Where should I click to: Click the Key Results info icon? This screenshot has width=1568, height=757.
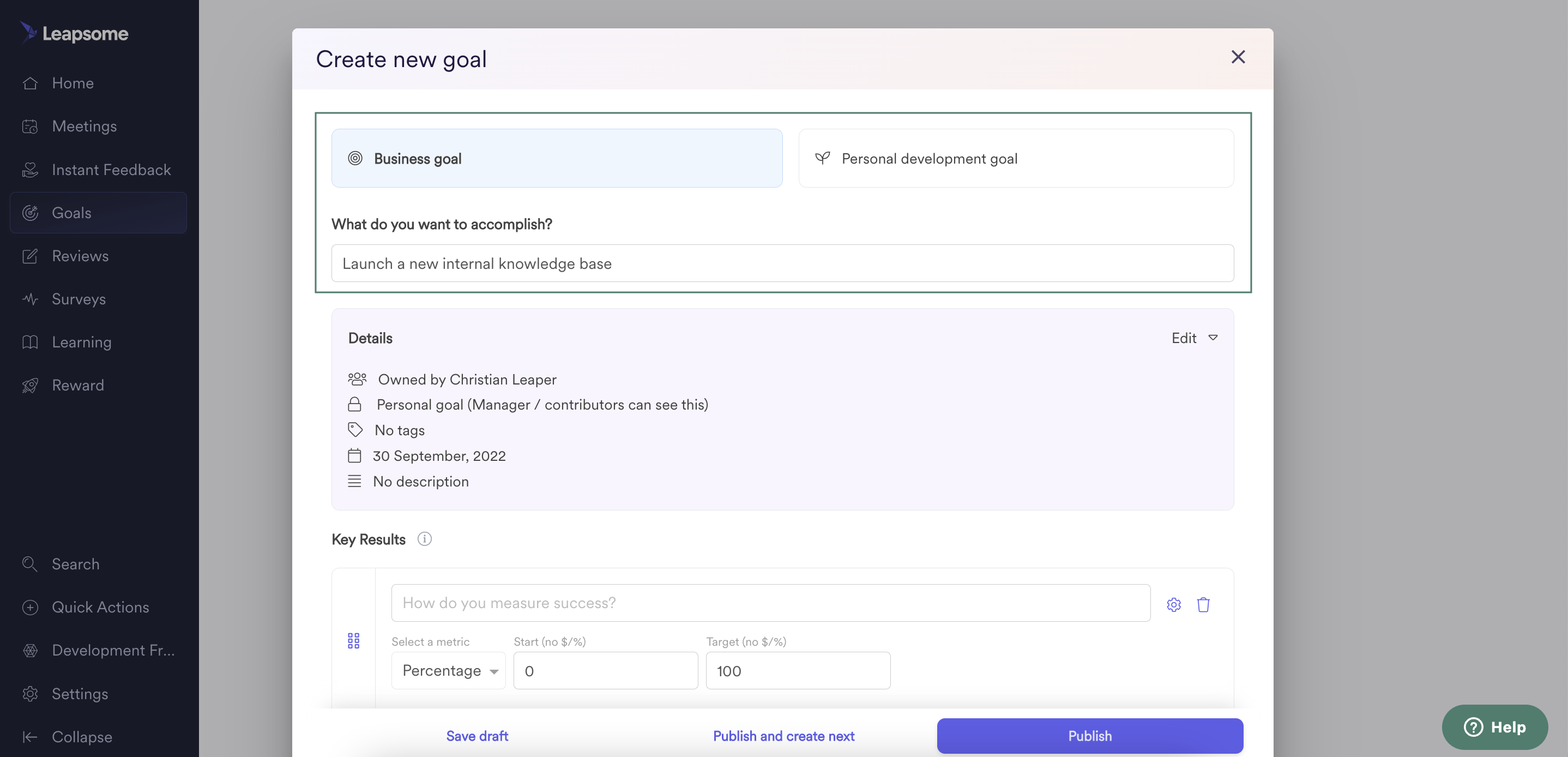pyautogui.click(x=424, y=539)
